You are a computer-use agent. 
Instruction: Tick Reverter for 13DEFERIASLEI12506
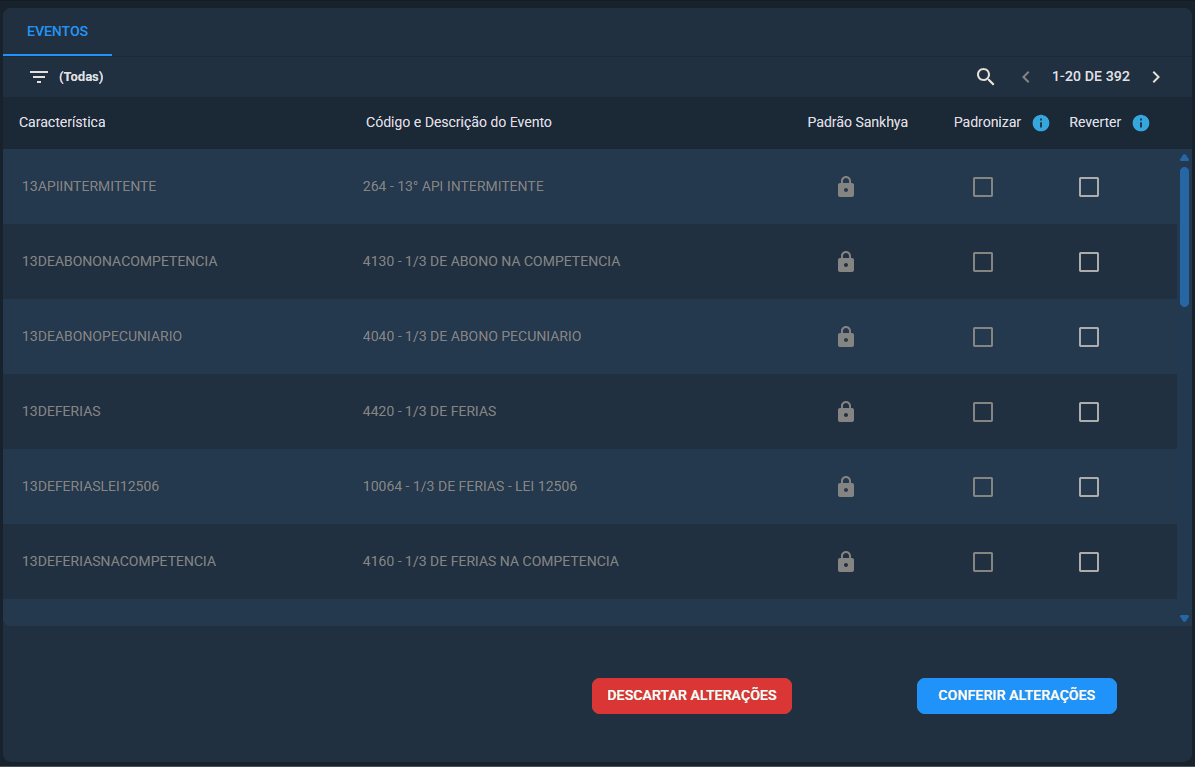tap(1089, 487)
